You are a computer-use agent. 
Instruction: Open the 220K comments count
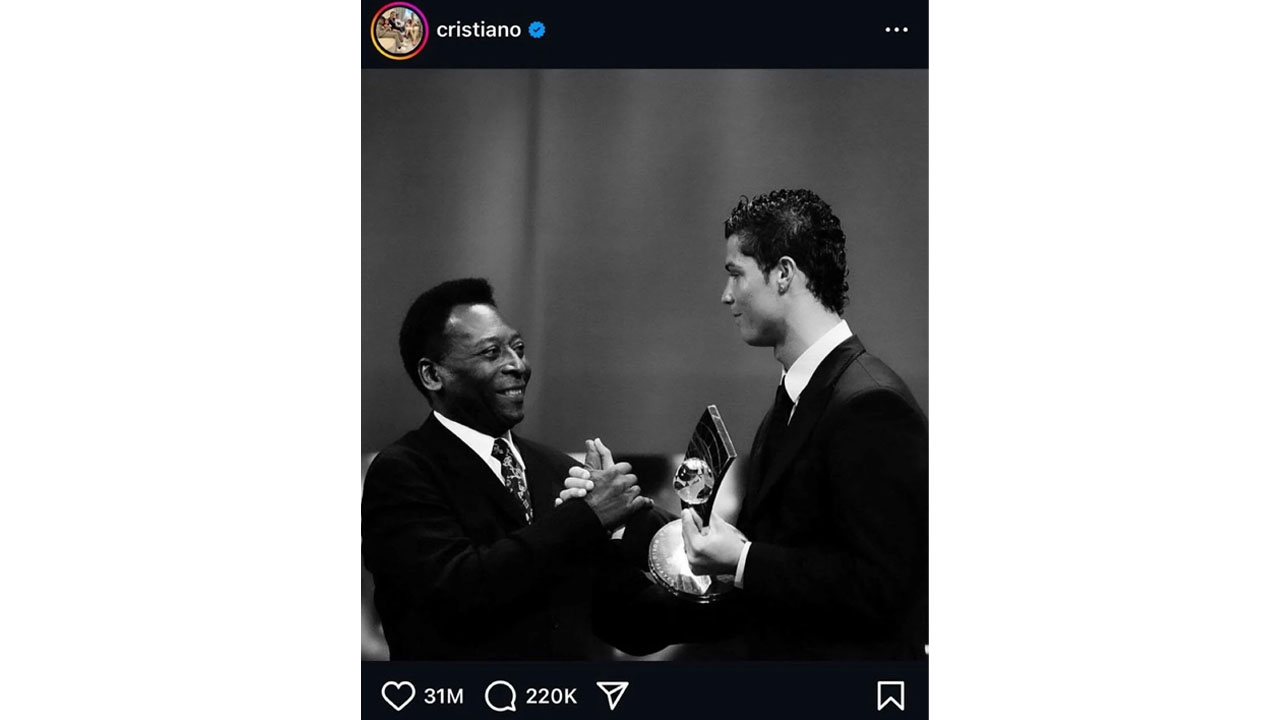point(551,696)
